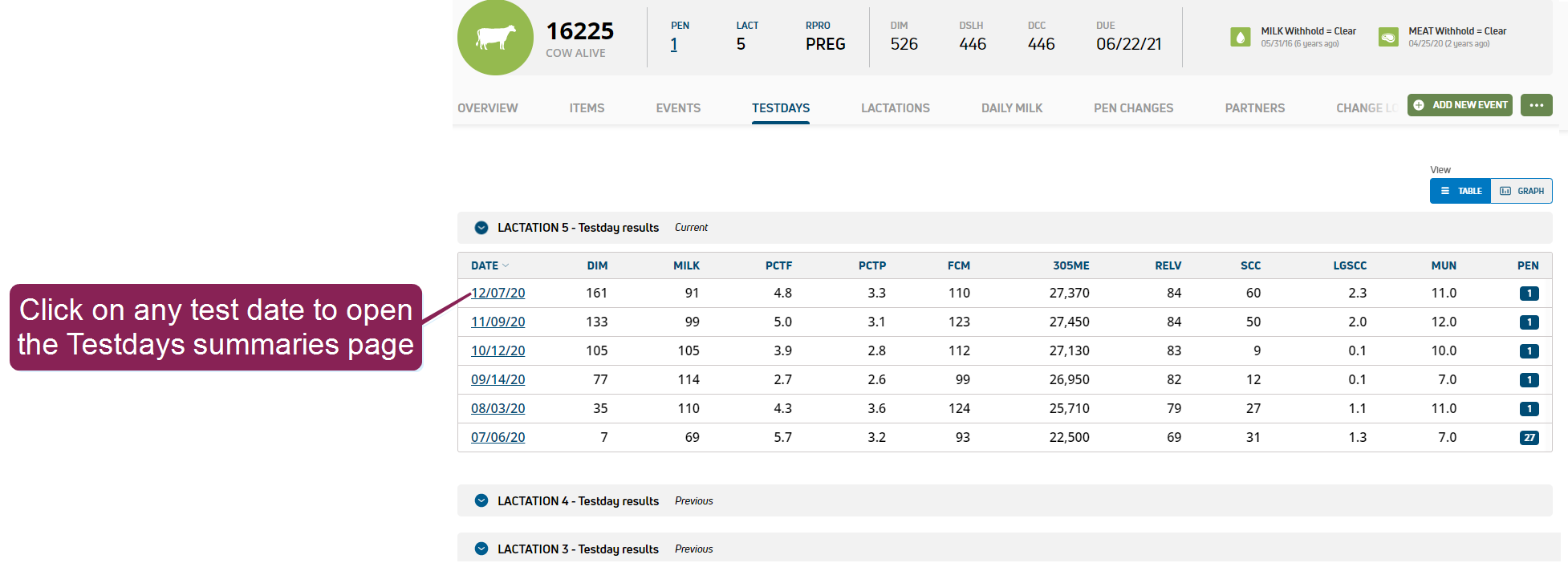Click the green cow avatar icon
Screen dimensions: 1568x563
[495, 38]
